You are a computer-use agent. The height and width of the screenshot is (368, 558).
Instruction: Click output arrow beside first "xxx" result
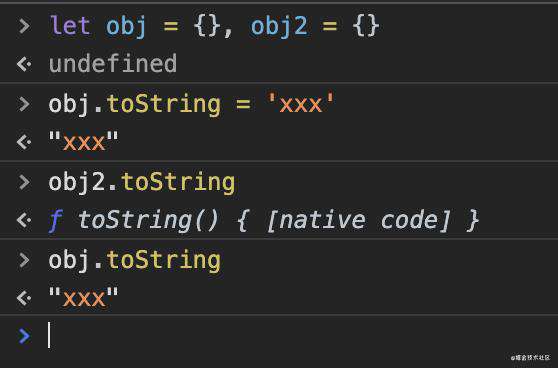24,142
